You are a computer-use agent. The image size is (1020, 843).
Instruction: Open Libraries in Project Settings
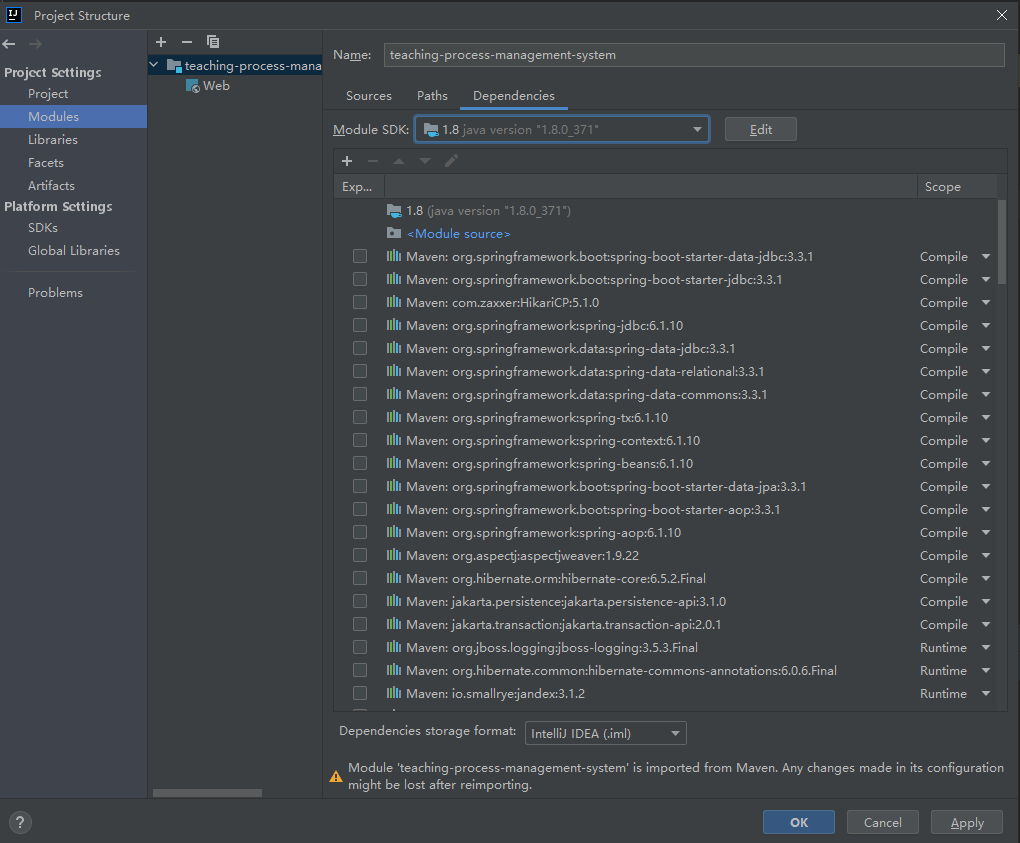pyautogui.click(x=53, y=139)
